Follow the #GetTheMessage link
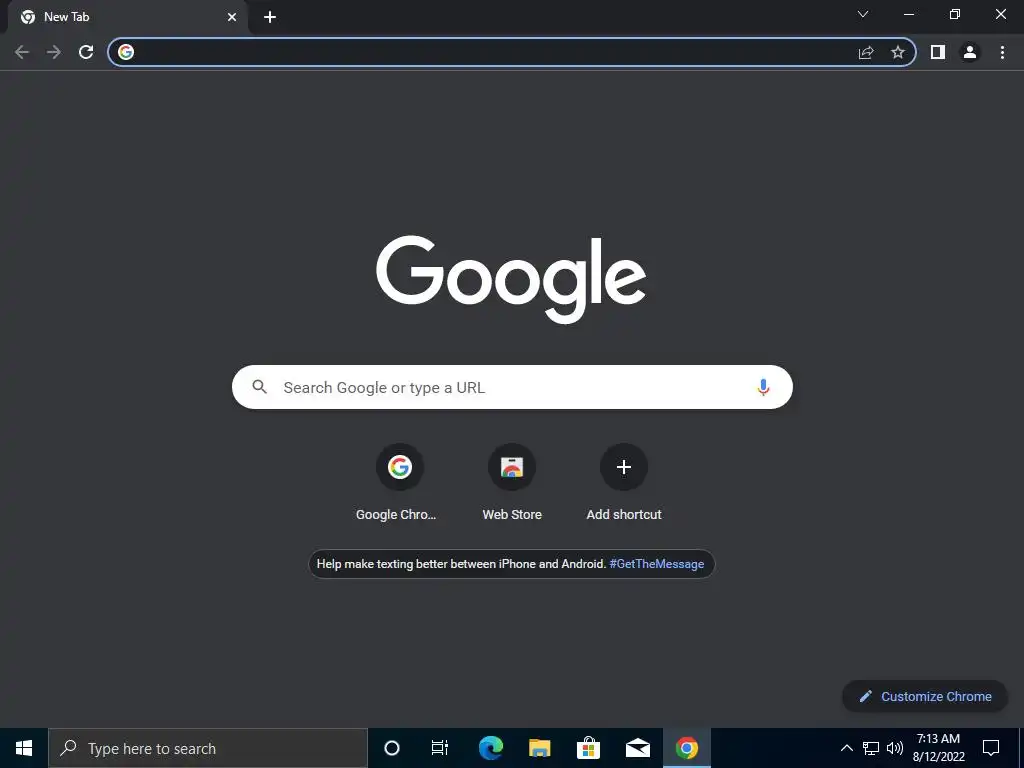Image resolution: width=1024 pixels, height=768 pixels. [656, 564]
